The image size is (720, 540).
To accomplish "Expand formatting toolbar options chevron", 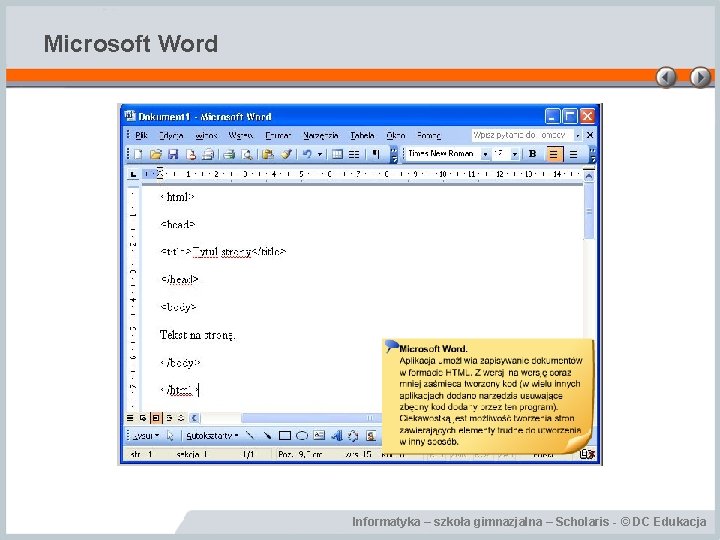I will (x=592, y=154).
